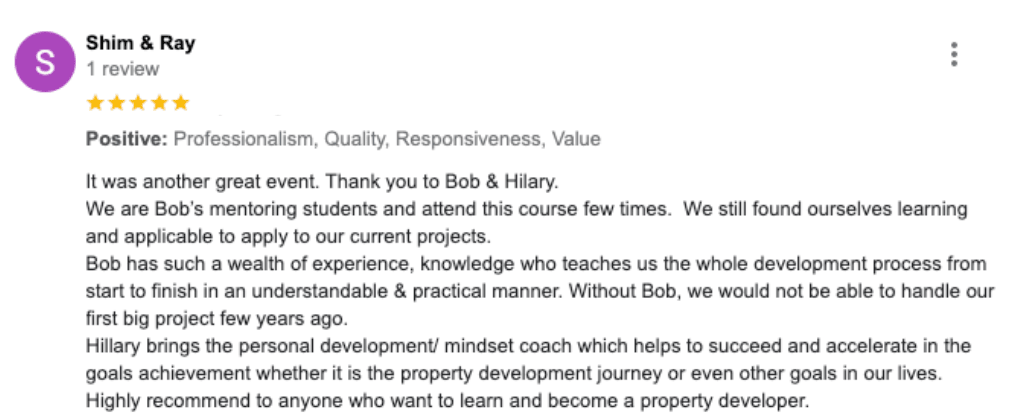Click the fifth yellow rating star
The height and width of the screenshot is (420, 1020).
(x=181, y=103)
